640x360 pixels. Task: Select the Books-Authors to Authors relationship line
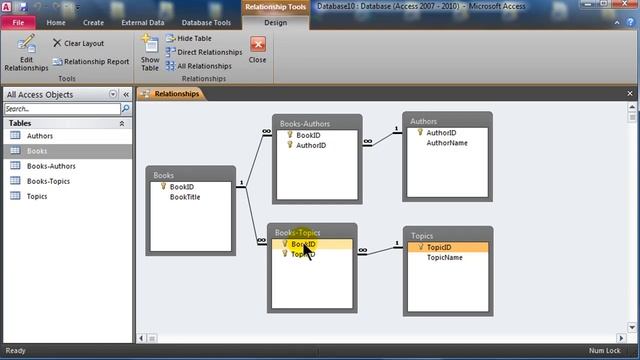pyautogui.click(x=382, y=139)
